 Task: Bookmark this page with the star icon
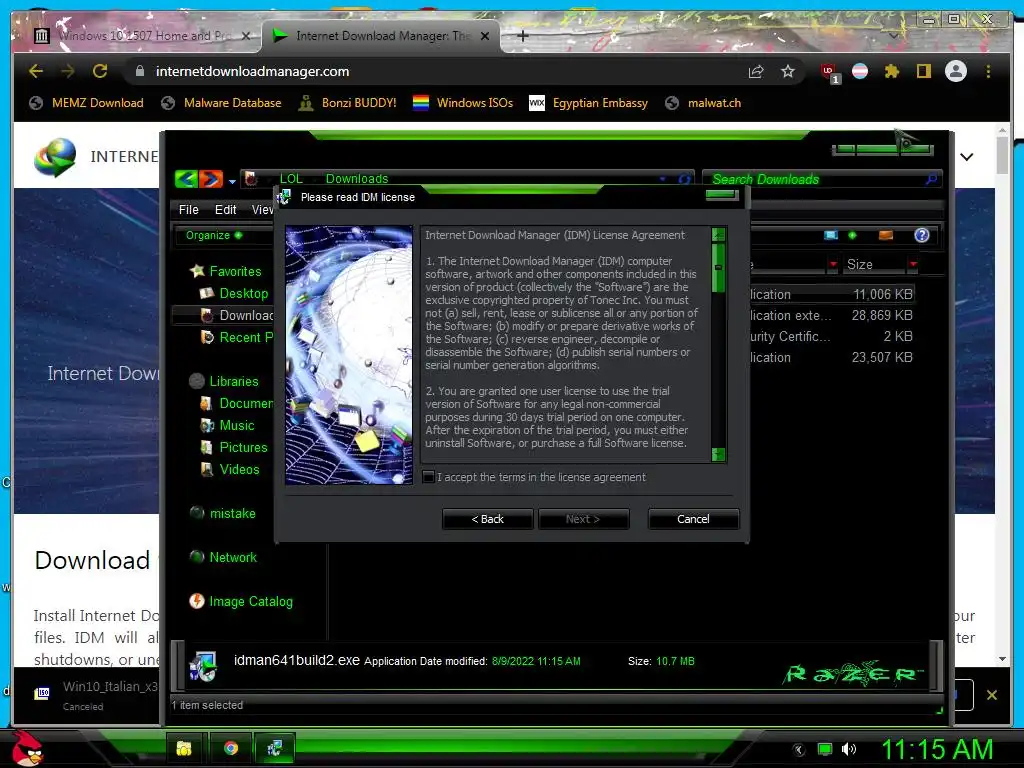(788, 71)
